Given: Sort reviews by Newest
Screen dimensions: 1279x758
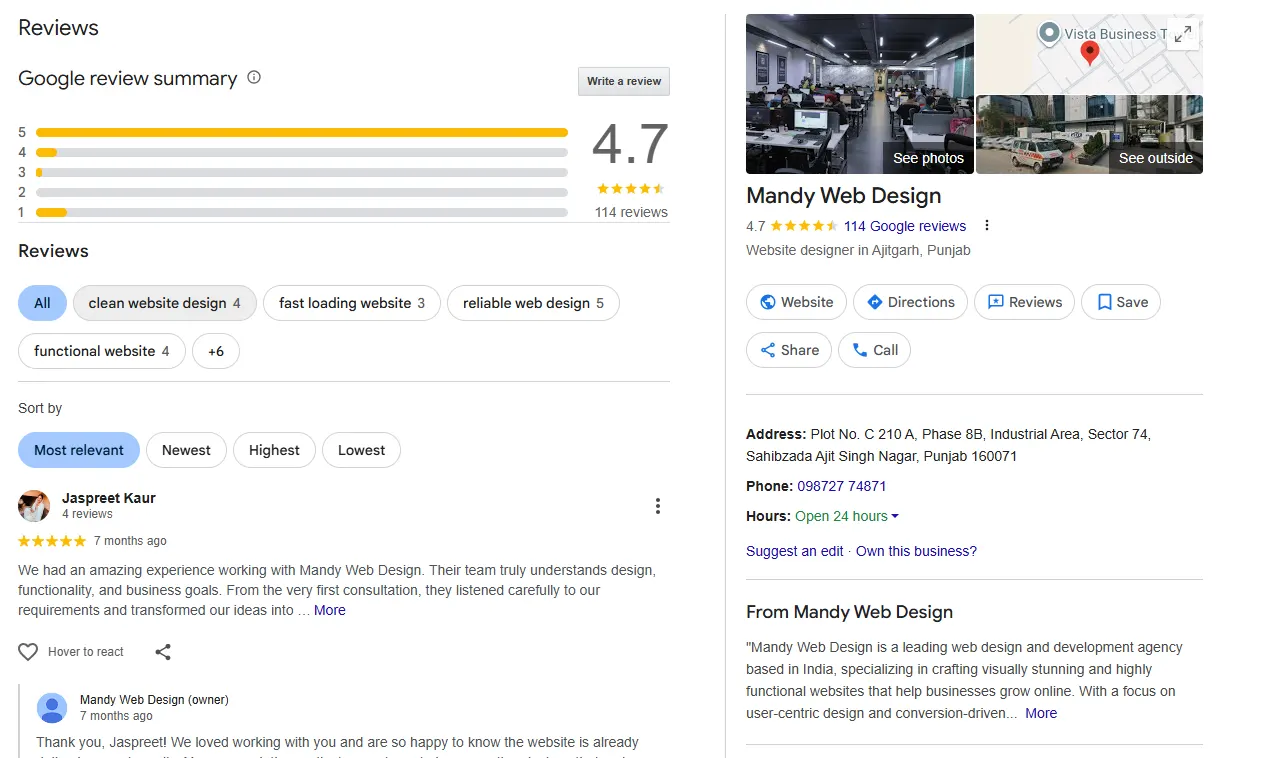Looking at the screenshot, I should tap(186, 450).
